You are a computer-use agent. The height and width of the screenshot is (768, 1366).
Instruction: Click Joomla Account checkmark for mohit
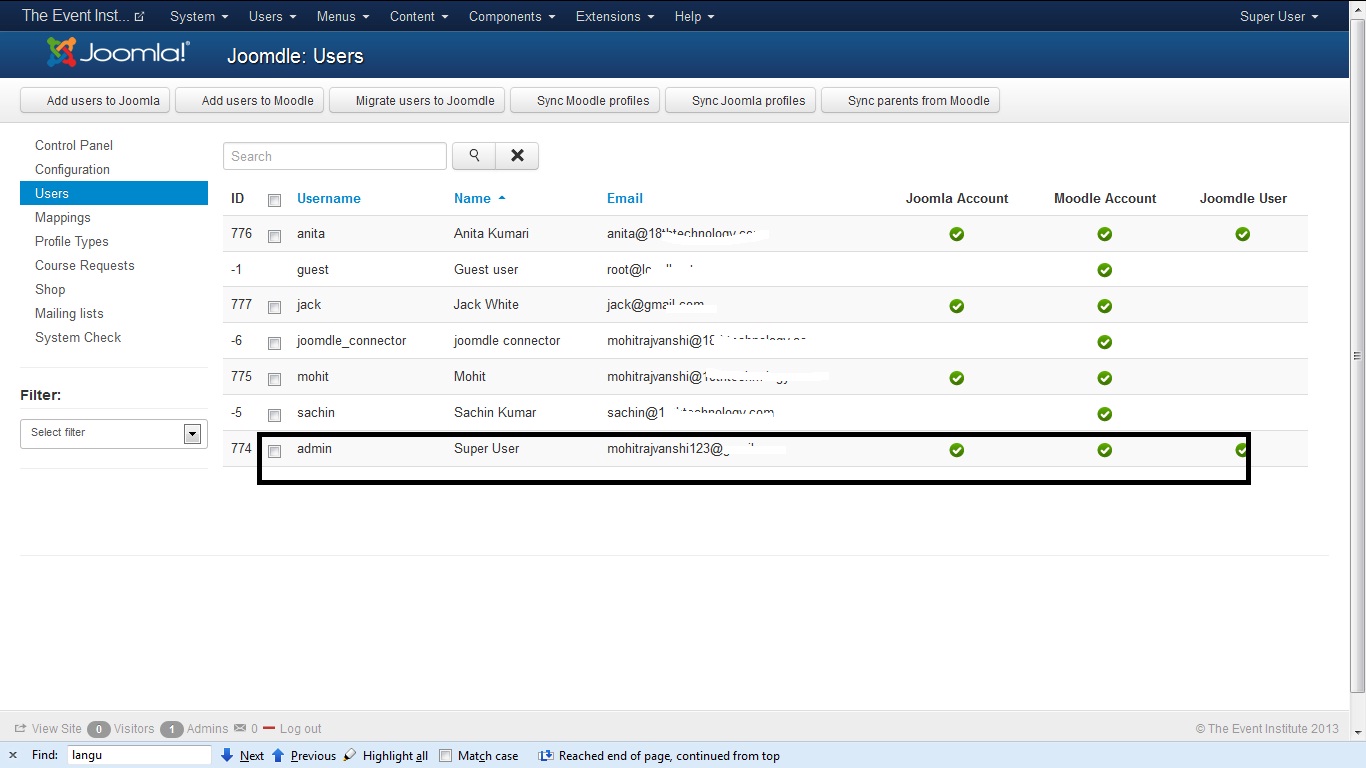[x=957, y=378]
